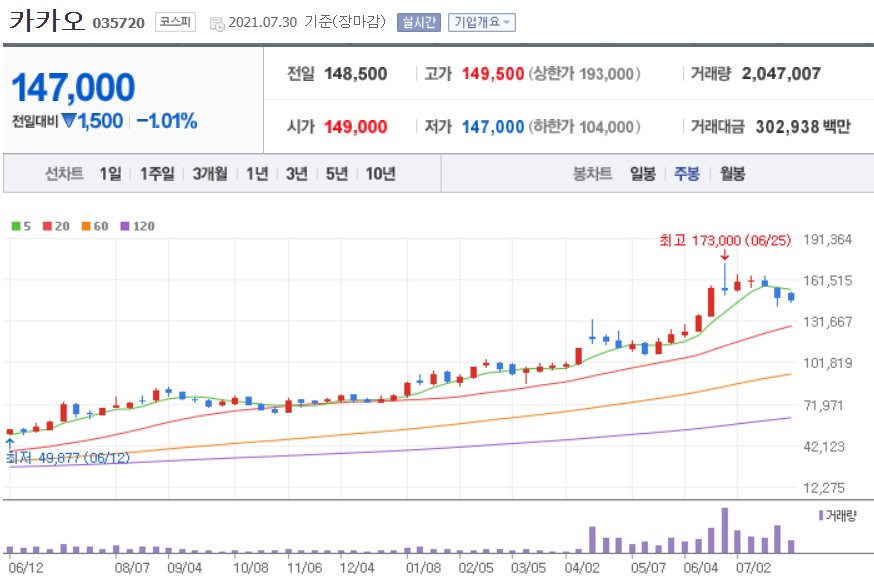Switch to the 주봉 weekly candle chart

coord(687,174)
